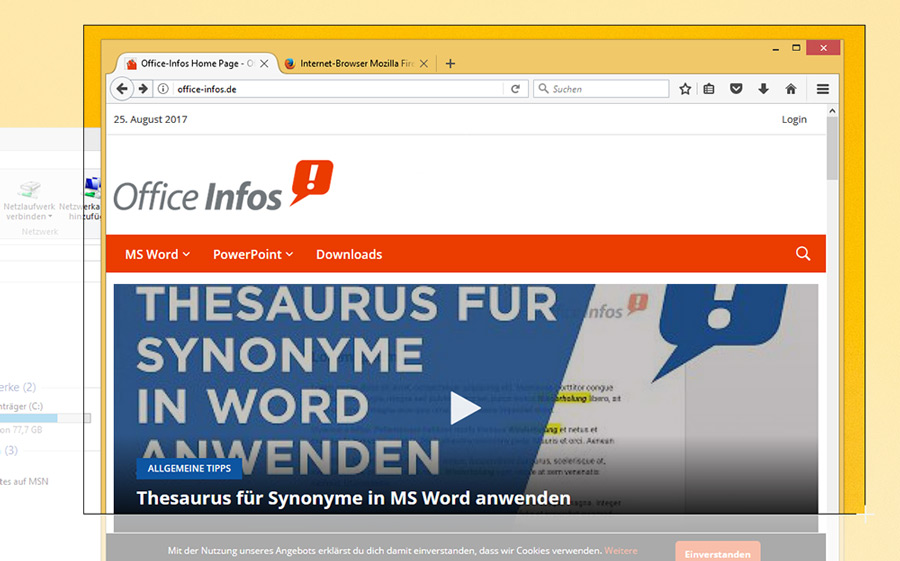The image size is (900, 561).
Task: Show bookmarks list icon in toolbar
Action: (709, 89)
